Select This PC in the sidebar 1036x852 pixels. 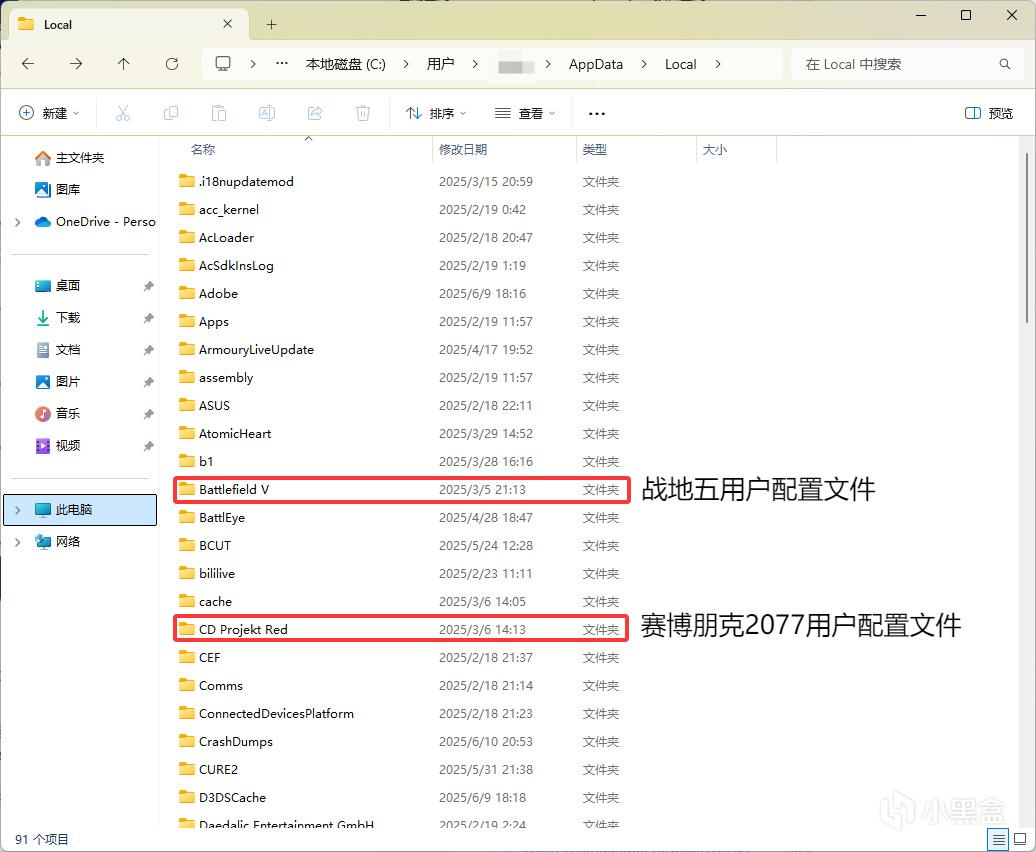[80, 510]
